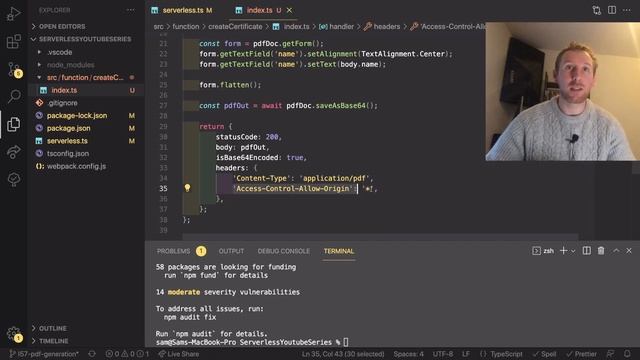Change indentation via Spaces: 4
640x360 pixels.
tap(408, 354)
